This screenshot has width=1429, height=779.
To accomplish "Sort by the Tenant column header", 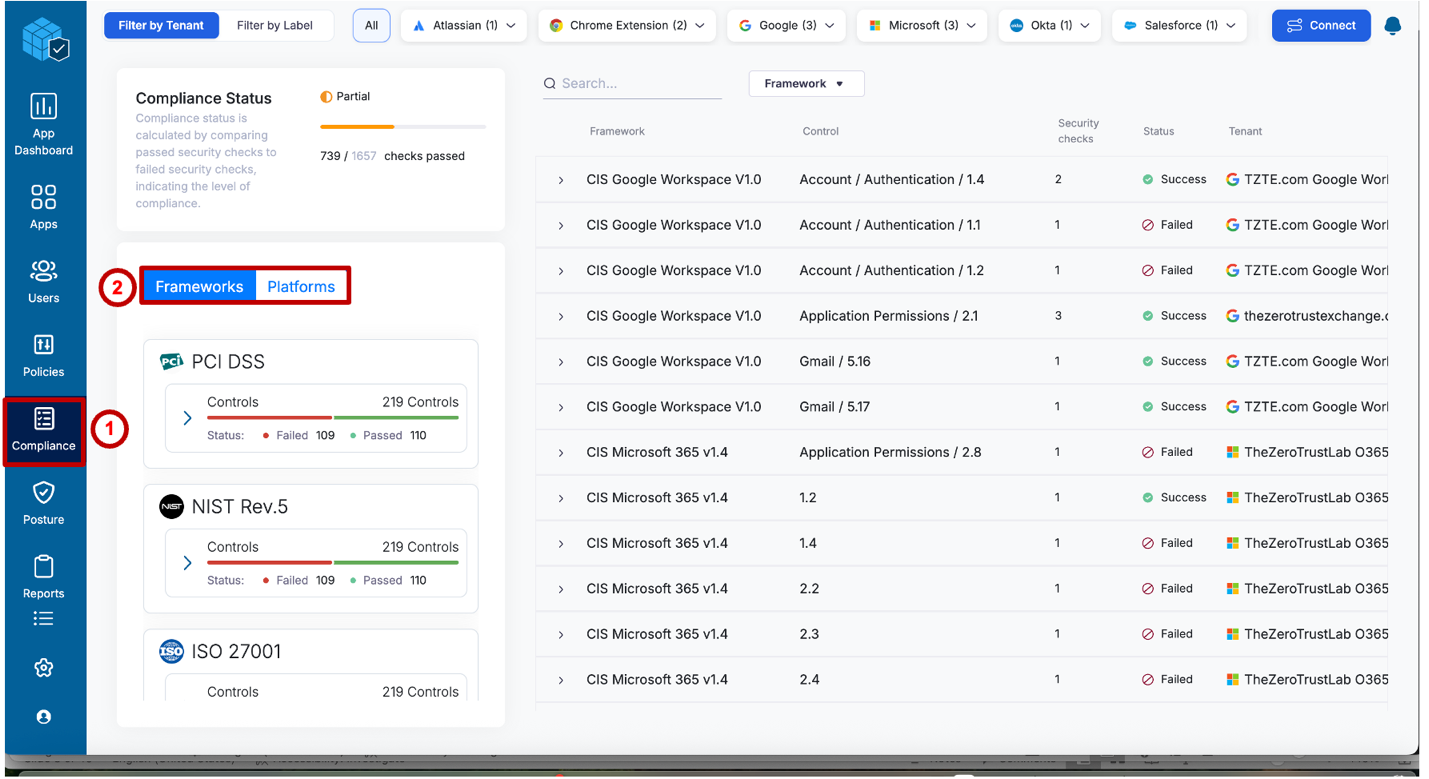I will tap(1245, 131).
